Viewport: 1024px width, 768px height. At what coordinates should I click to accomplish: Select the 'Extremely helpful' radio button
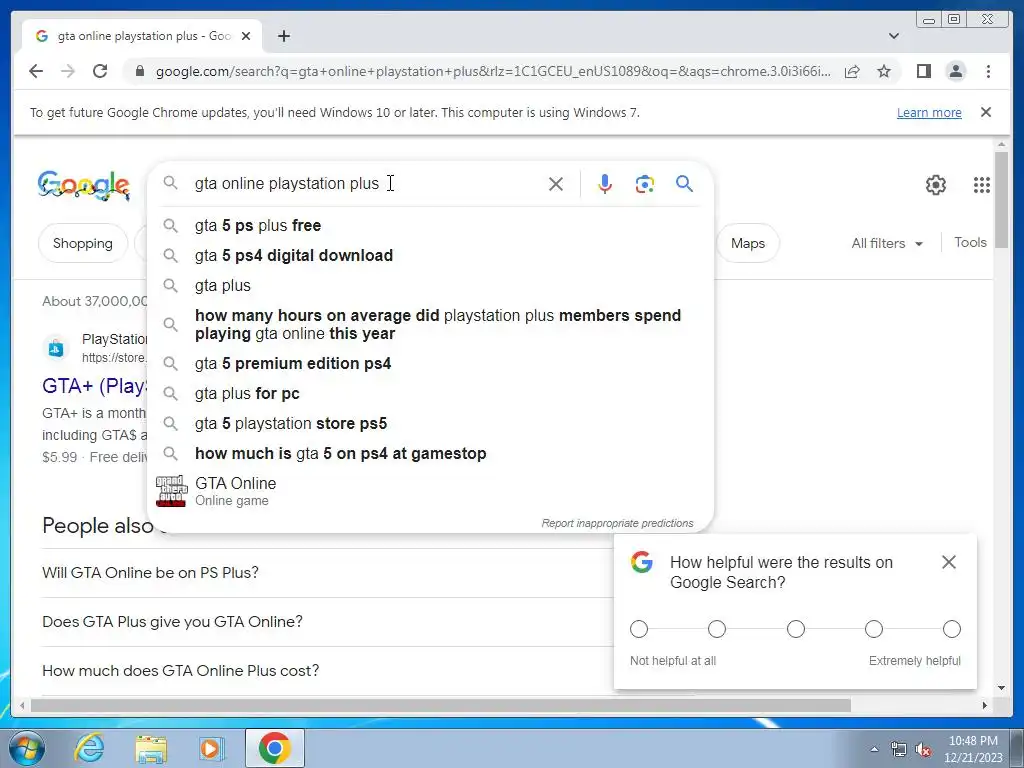pos(952,629)
